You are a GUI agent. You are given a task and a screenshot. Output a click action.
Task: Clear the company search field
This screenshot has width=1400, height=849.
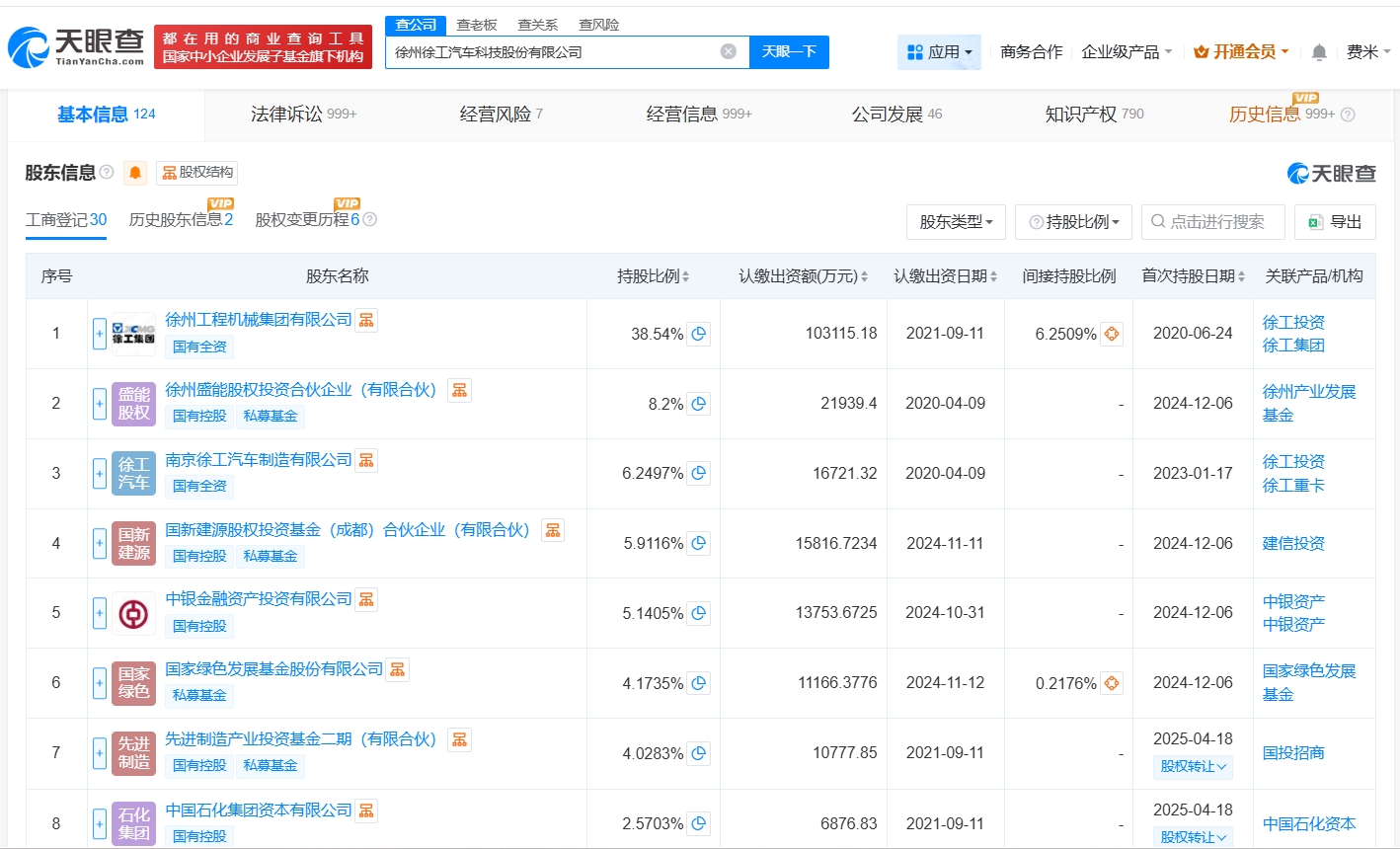(x=729, y=51)
